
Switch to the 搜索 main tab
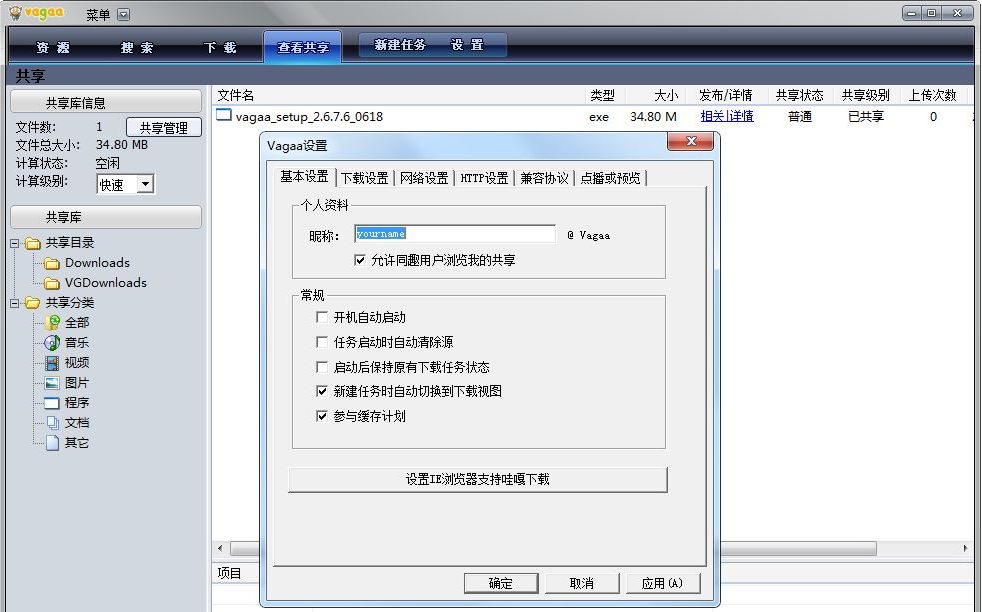click(x=137, y=48)
